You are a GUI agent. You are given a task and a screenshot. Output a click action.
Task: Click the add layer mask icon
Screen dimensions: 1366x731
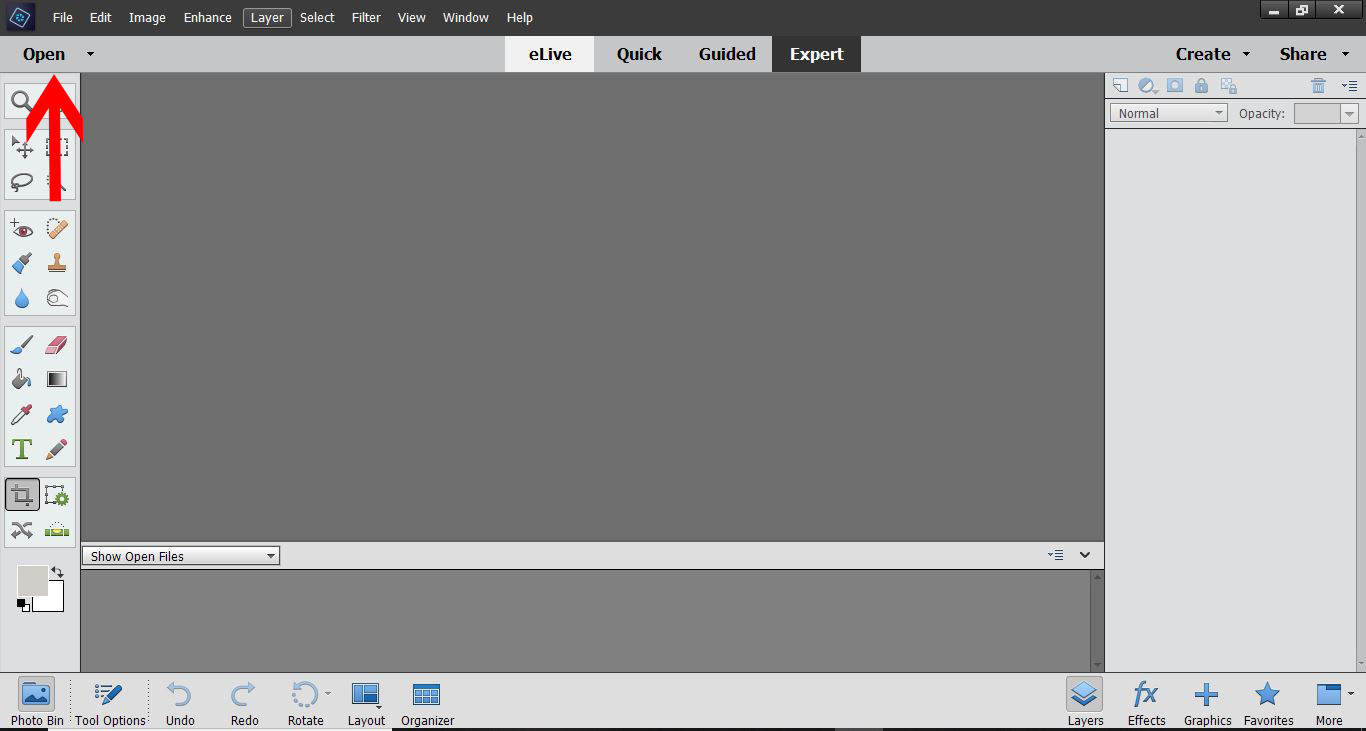(1175, 86)
